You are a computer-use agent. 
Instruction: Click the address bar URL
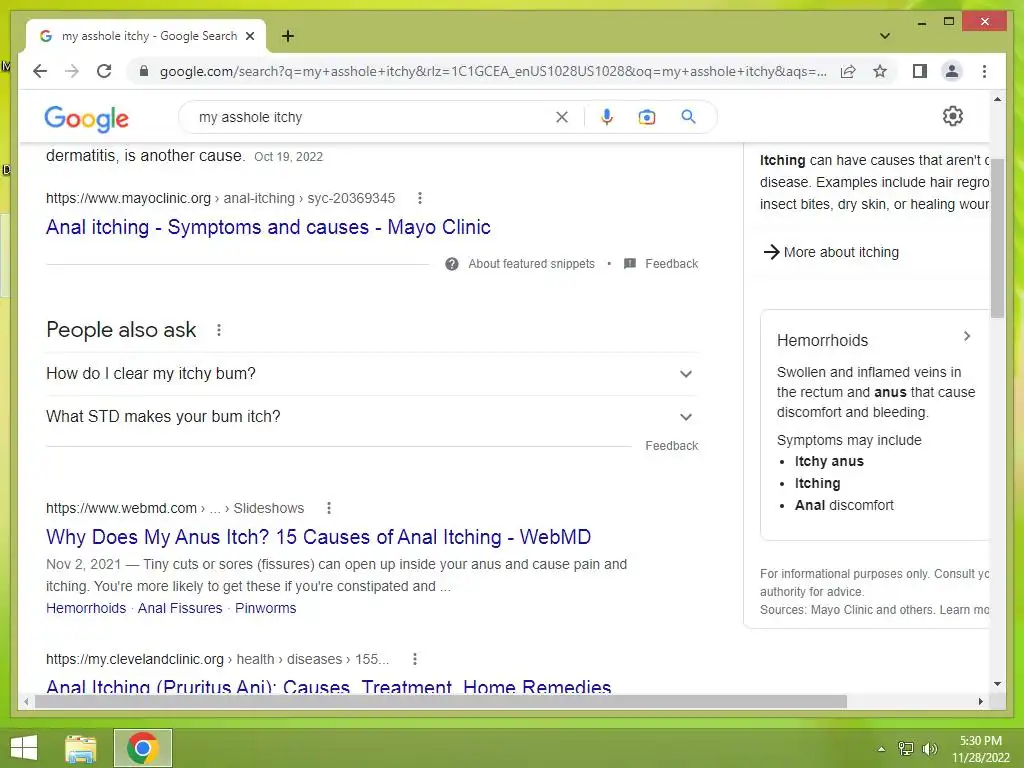493,71
